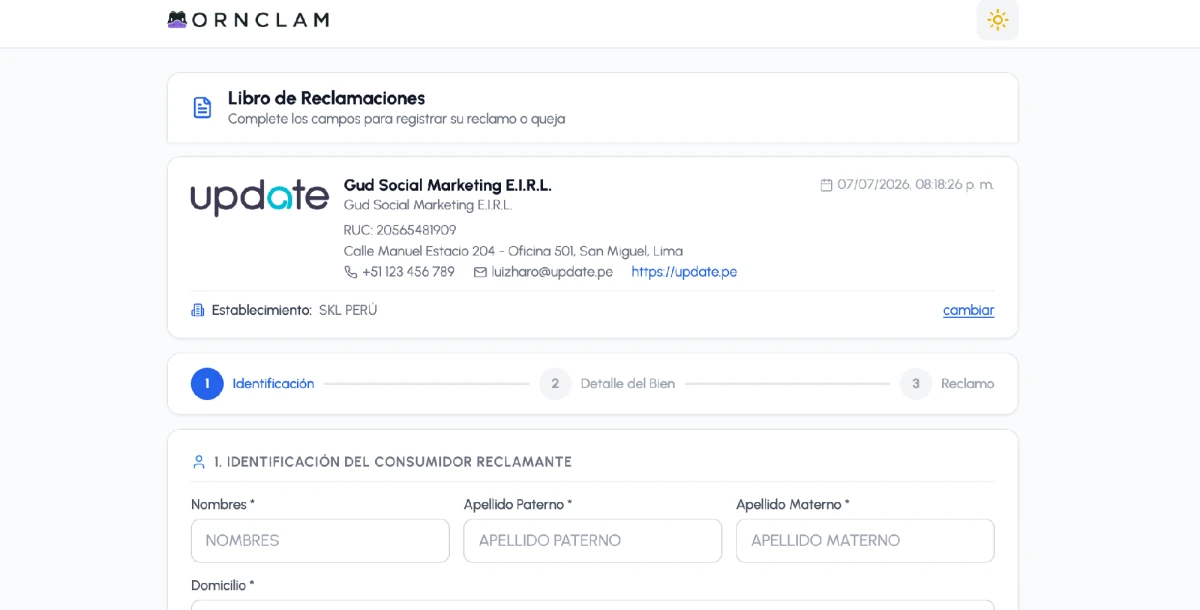The height and width of the screenshot is (610, 1200).
Task: Open the https://update.pe link
Action: [684, 272]
